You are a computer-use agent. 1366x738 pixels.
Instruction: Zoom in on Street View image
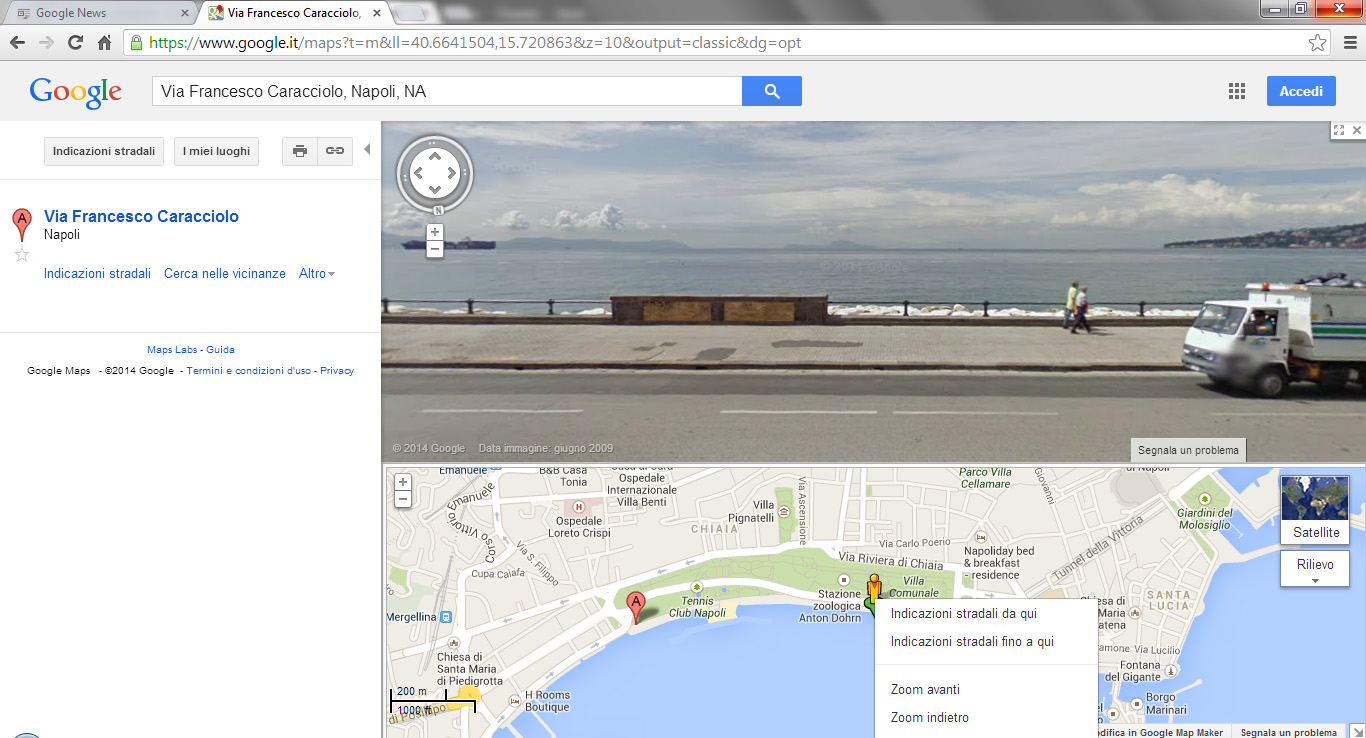pos(434,232)
